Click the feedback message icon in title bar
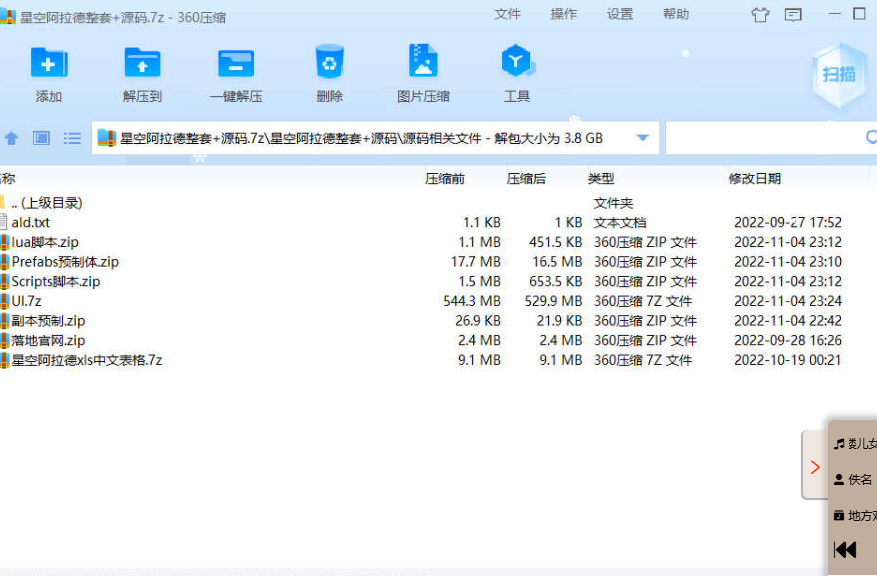Image resolution: width=877 pixels, height=576 pixels. coord(793,15)
